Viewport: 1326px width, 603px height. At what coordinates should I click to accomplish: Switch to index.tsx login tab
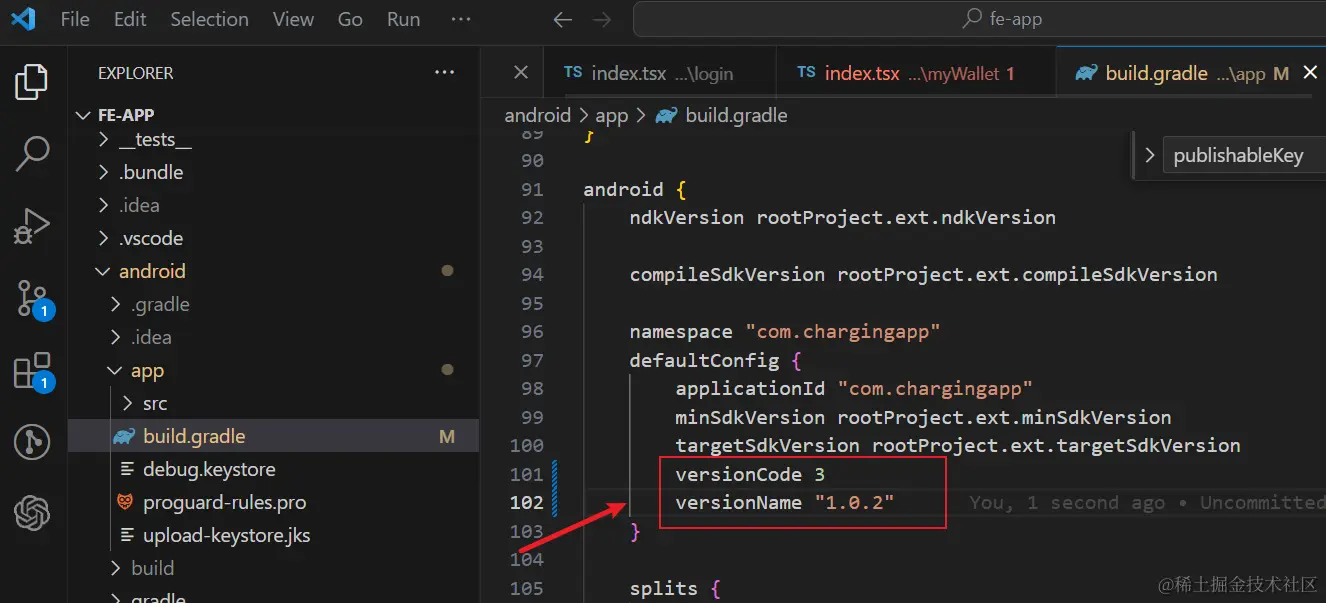point(659,73)
